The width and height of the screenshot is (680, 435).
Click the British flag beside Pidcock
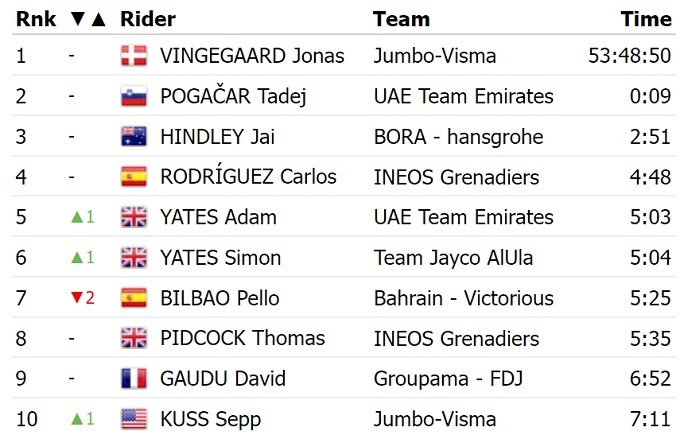click(133, 338)
